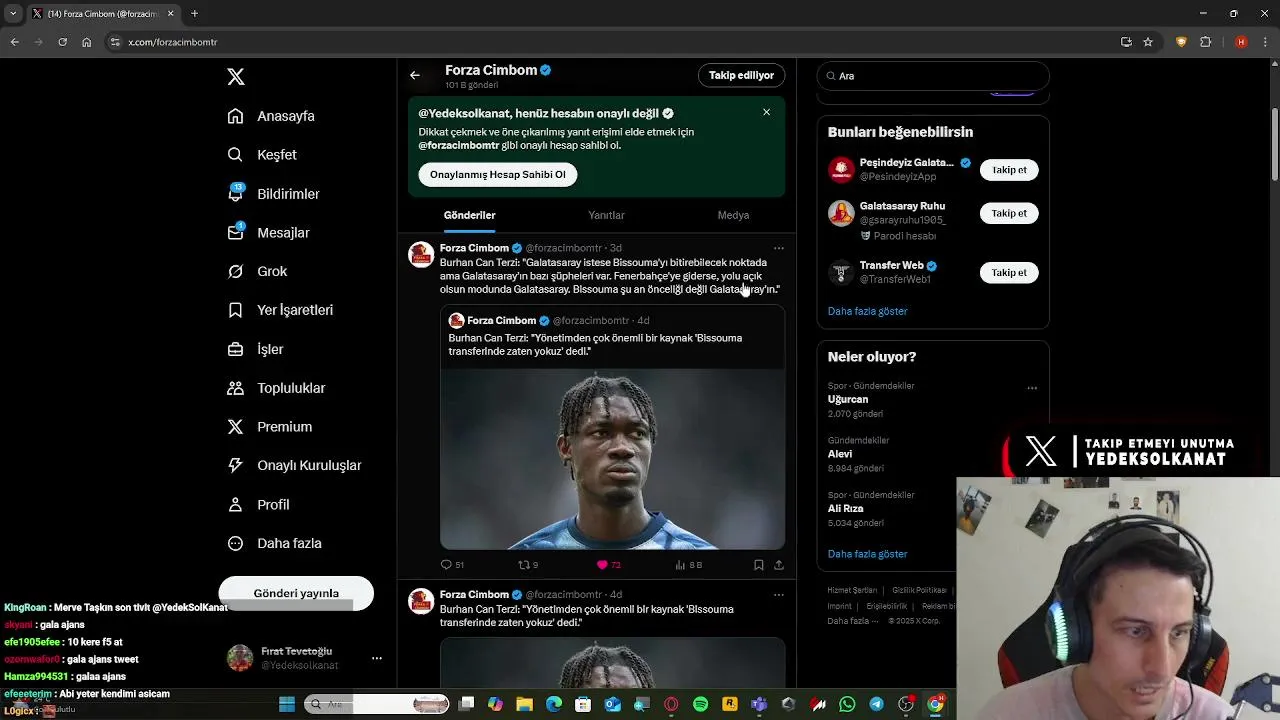Follow Galatasaray Ruhu account
Viewport: 1280px width, 720px height.
coord(1009,213)
